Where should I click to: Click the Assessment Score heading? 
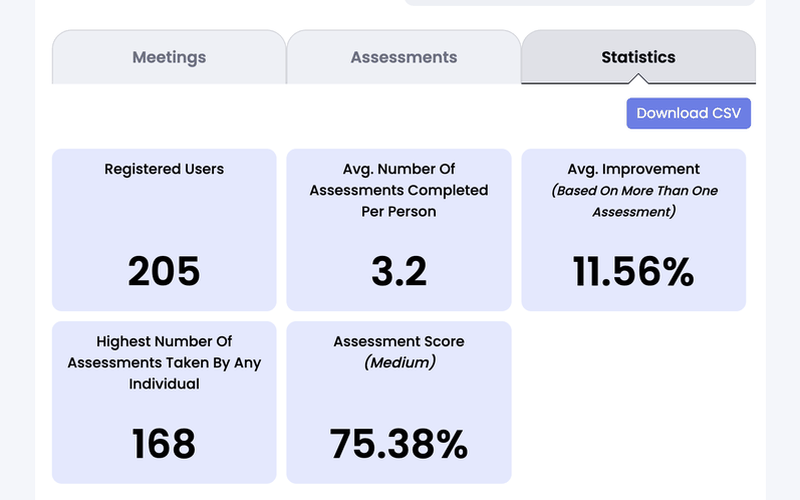(399, 341)
